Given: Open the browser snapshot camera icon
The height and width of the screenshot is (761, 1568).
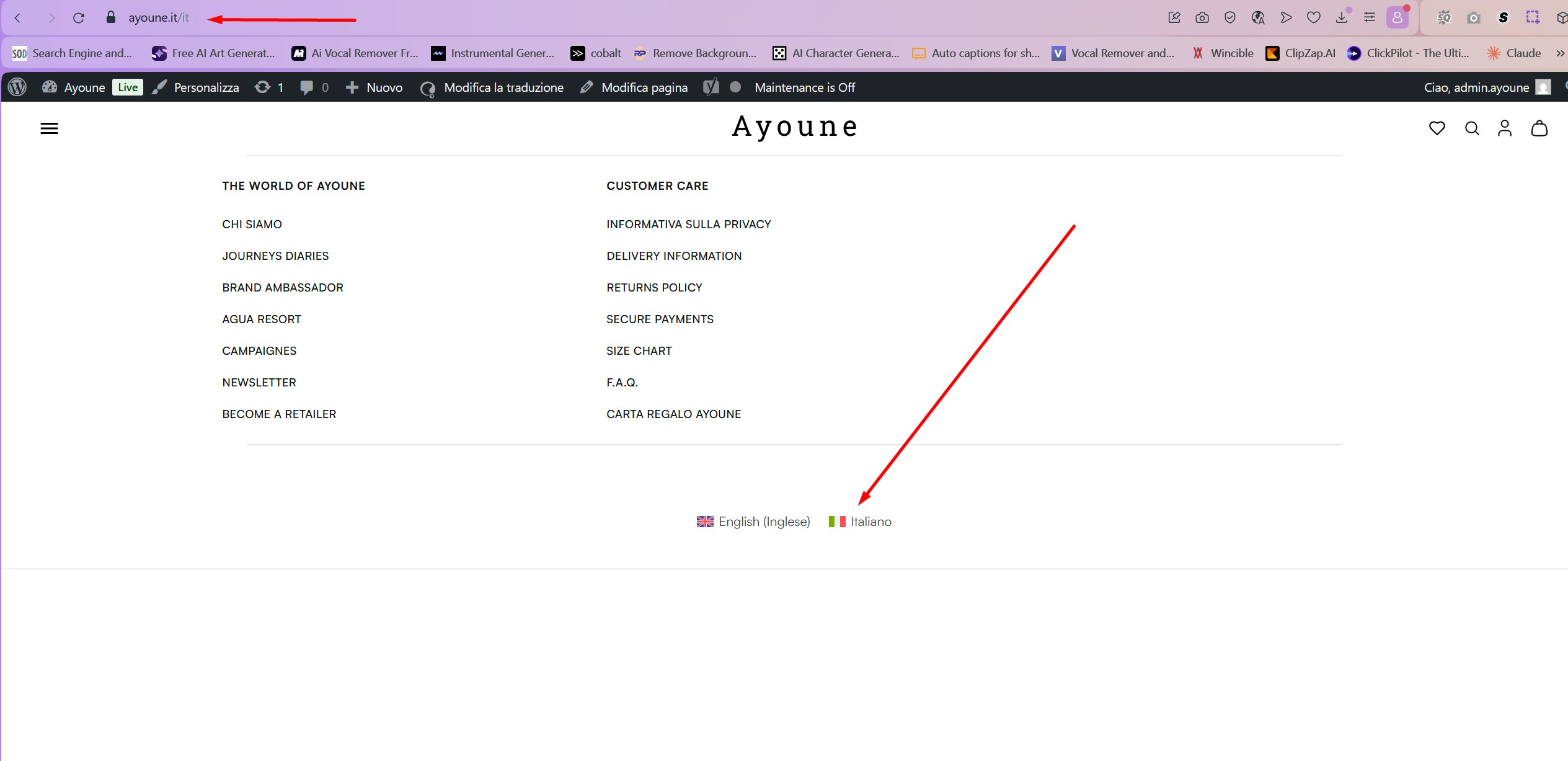Looking at the screenshot, I should pyautogui.click(x=1202, y=17).
